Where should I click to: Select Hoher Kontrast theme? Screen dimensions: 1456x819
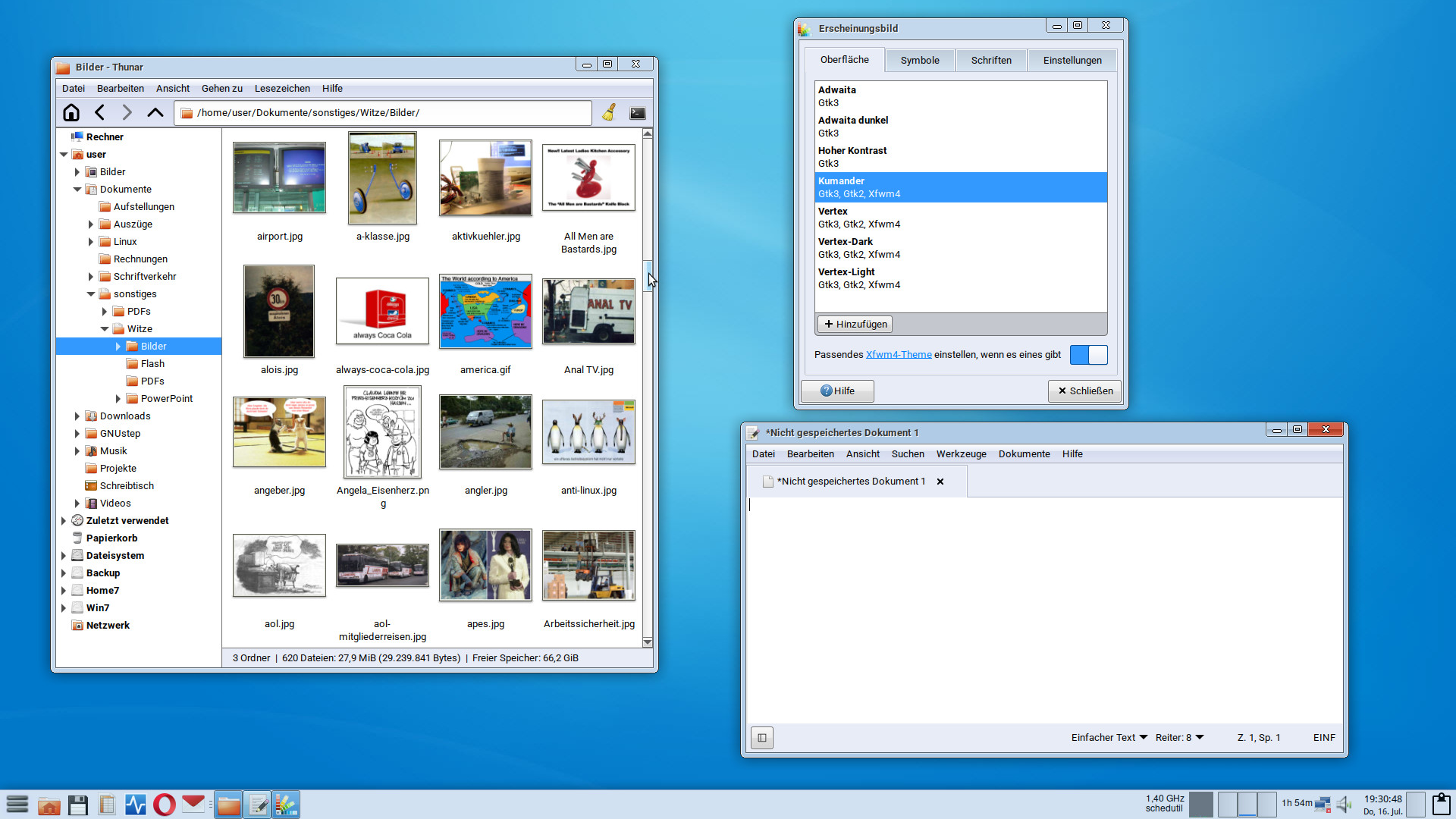(x=961, y=157)
